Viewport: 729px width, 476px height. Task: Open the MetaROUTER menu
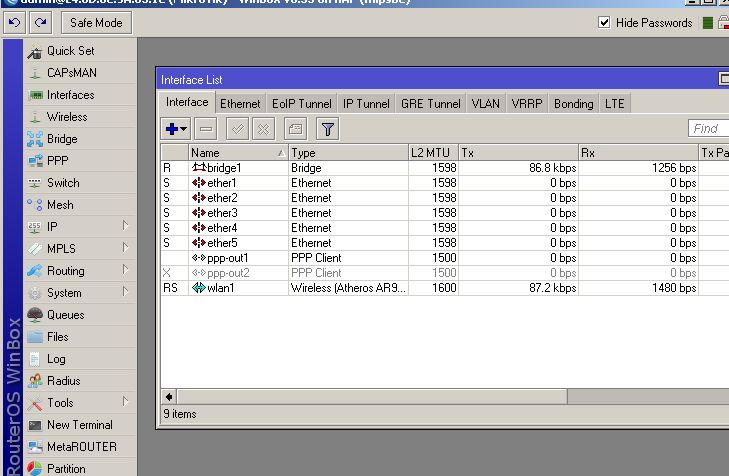pos(80,447)
